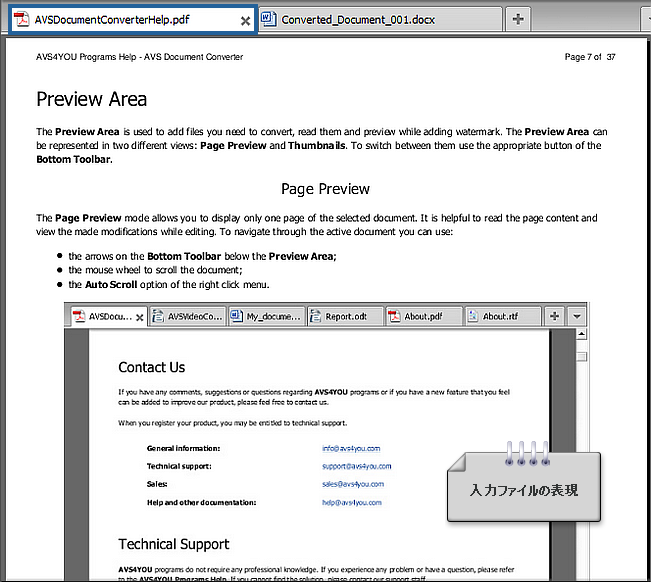The height and width of the screenshot is (582, 651).
Task: Click the embedded preview scrollbar up arrow
Action: 582,334
